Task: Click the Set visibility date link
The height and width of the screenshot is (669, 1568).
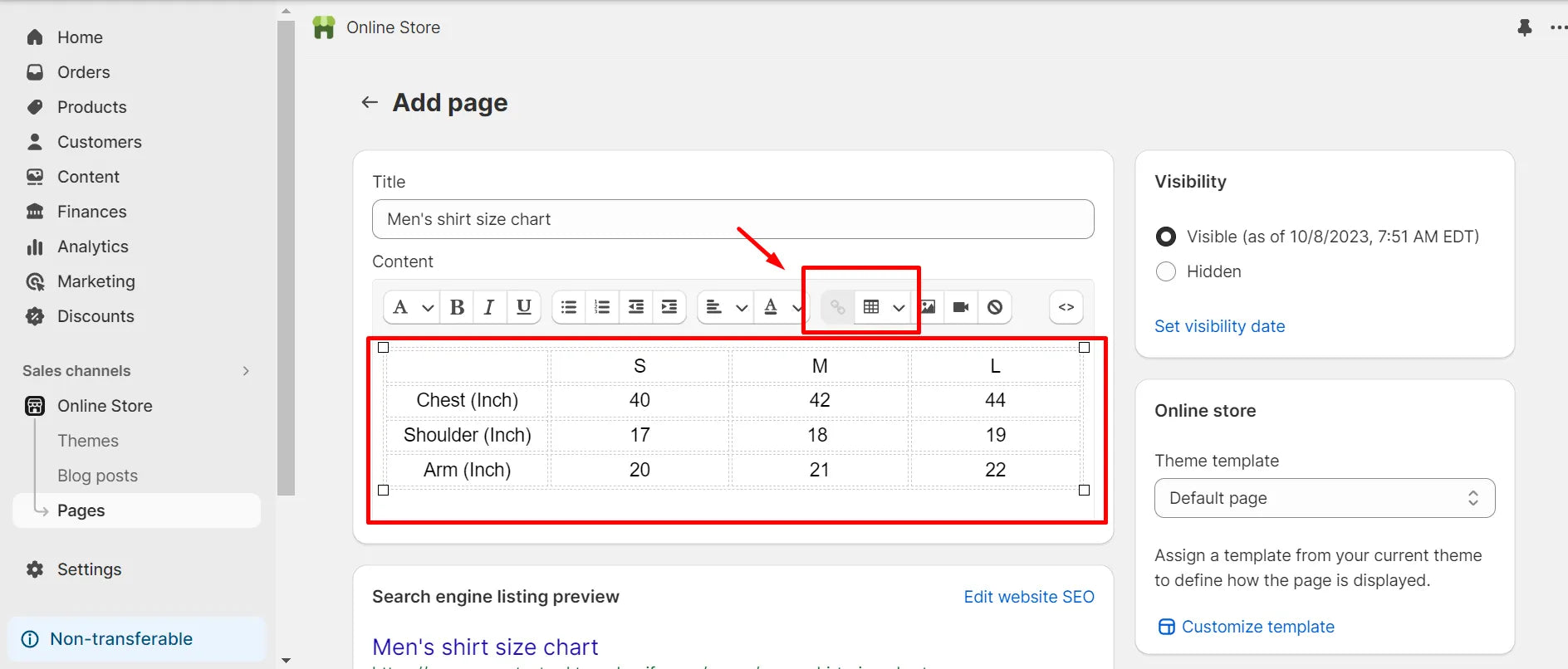Action: pyautogui.click(x=1219, y=326)
